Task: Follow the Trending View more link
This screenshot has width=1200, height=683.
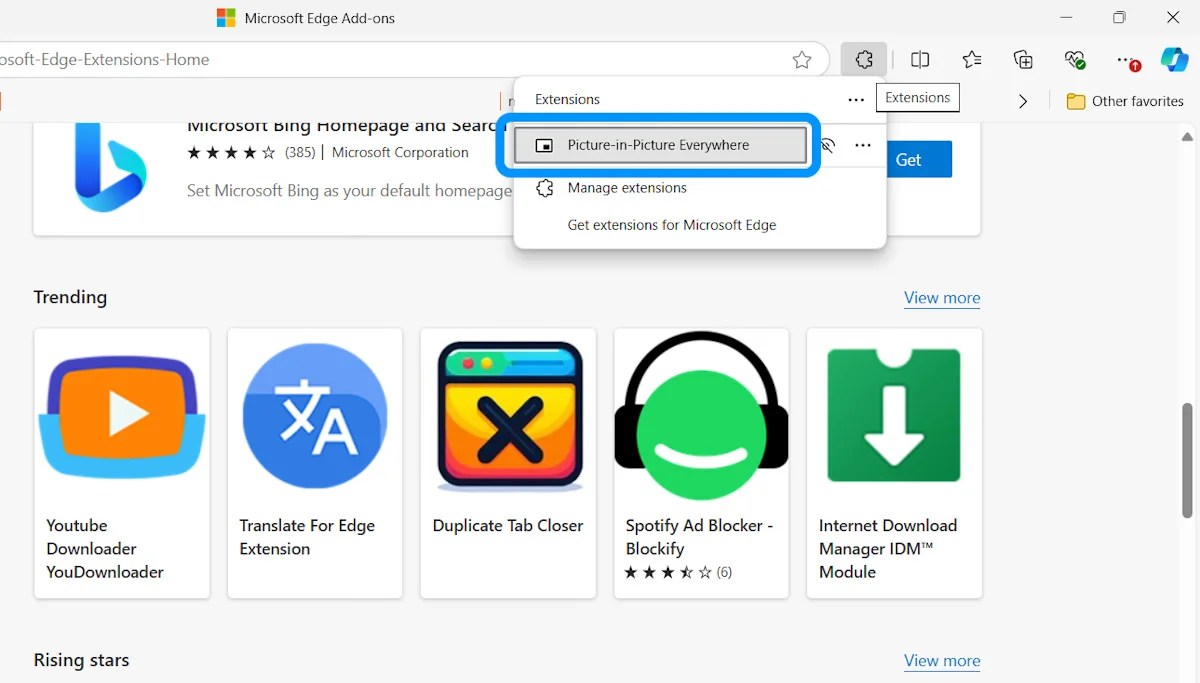Action: tap(942, 298)
